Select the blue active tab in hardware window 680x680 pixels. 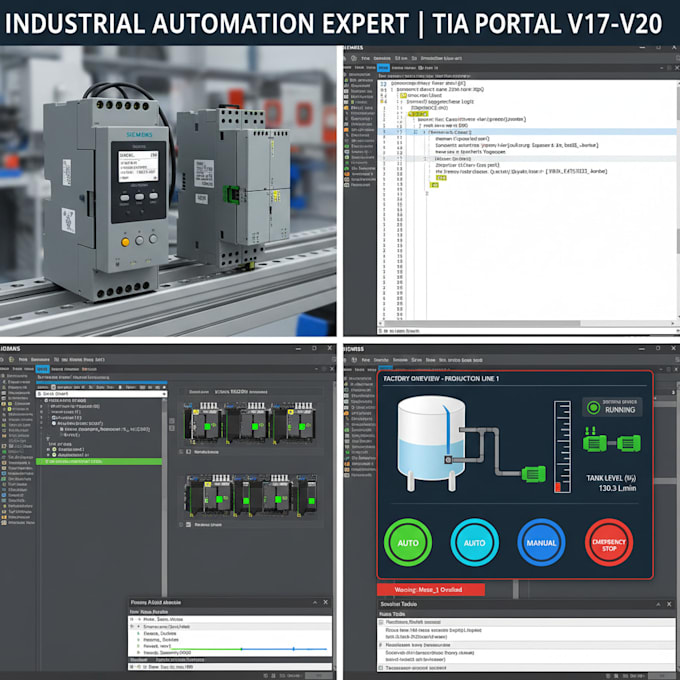click(x=42, y=369)
